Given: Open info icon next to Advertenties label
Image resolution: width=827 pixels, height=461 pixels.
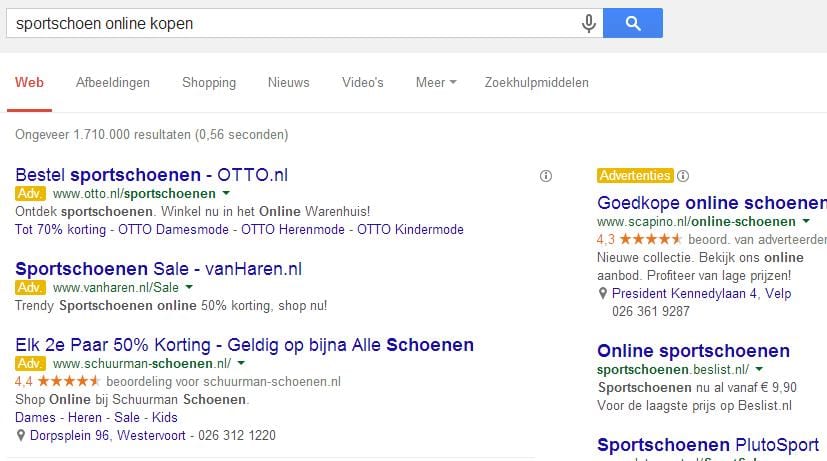Looking at the screenshot, I should pyautogui.click(x=683, y=176).
